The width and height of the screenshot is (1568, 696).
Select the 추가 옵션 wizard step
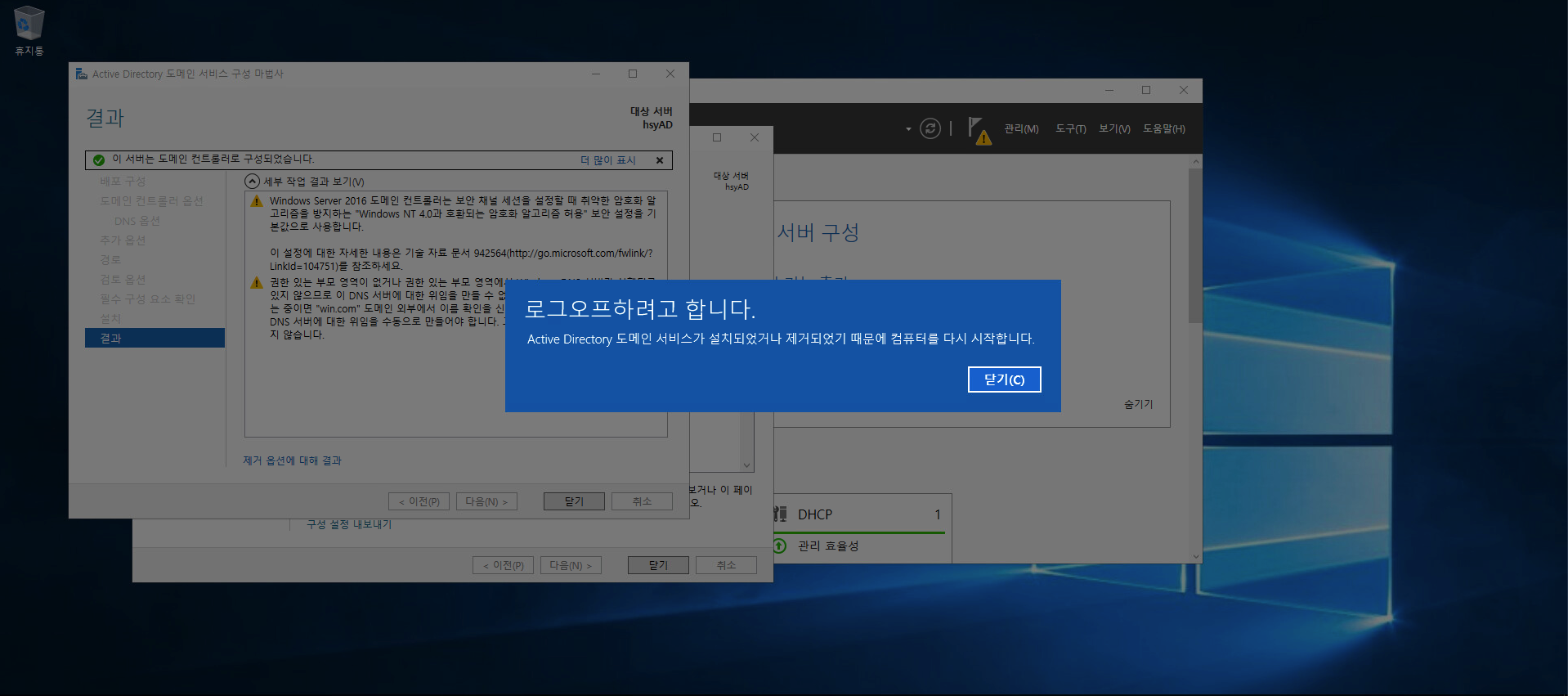tap(123, 240)
